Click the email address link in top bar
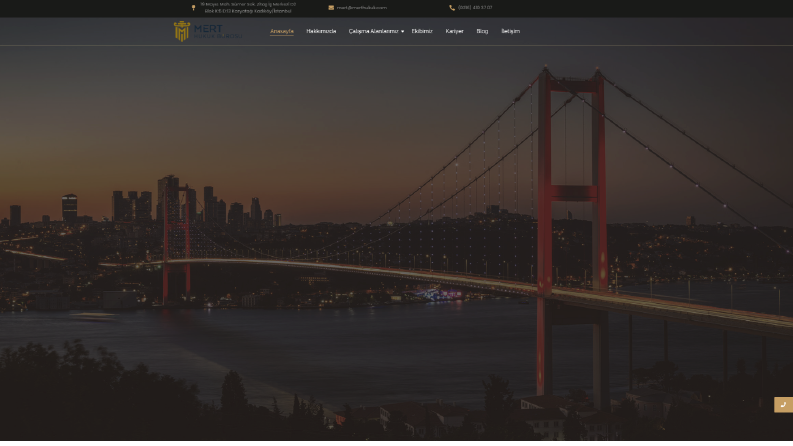Image resolution: width=793 pixels, height=446 pixels. [362, 8]
